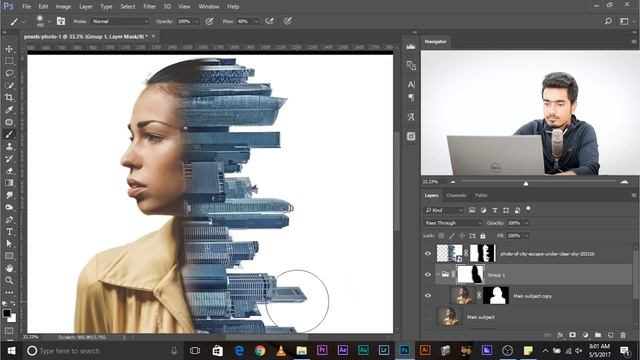This screenshot has width=640, height=360.
Task: Add a layer style with the fx icon
Action: [x=560, y=335]
